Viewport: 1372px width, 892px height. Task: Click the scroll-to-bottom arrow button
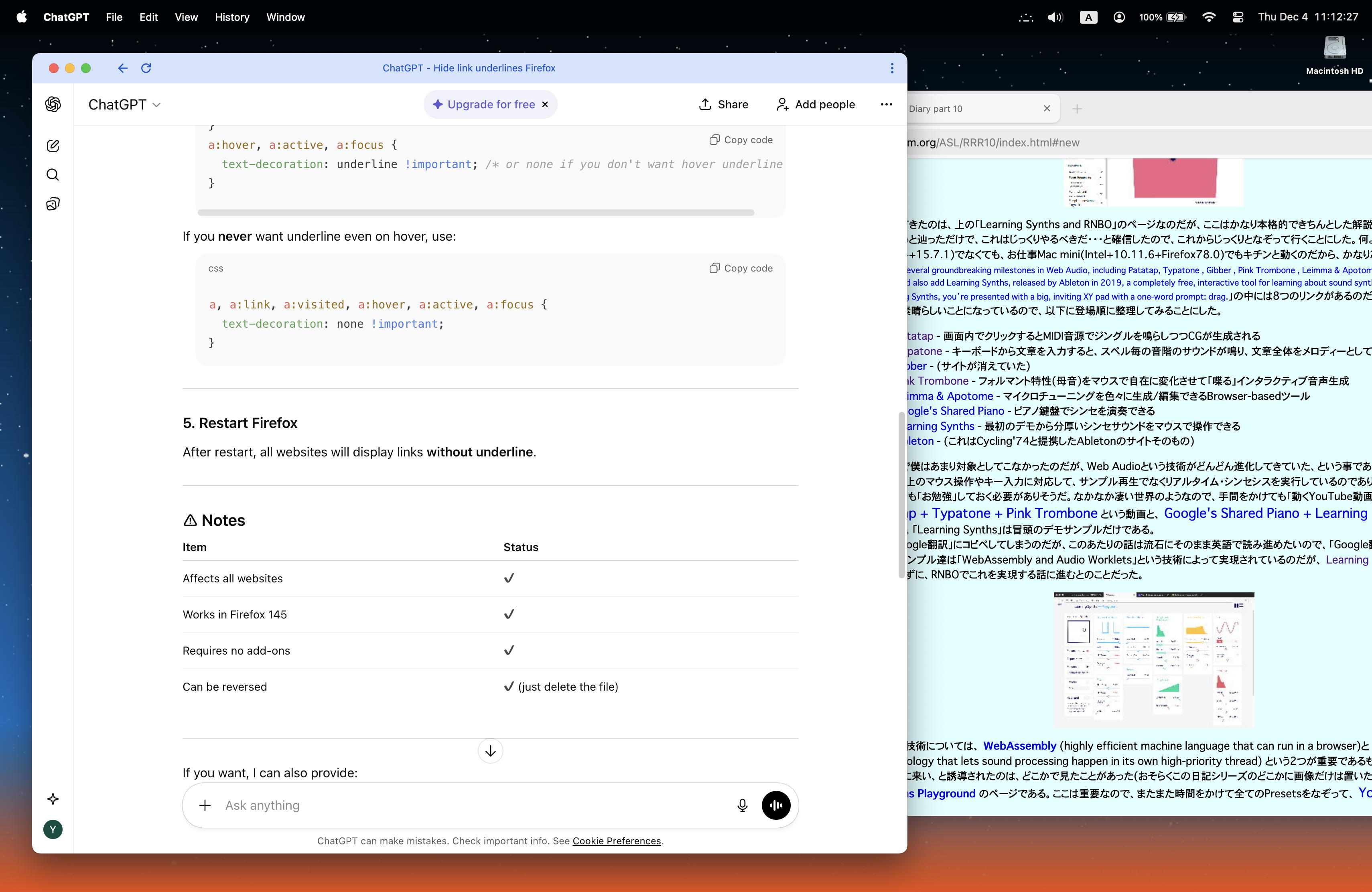[x=491, y=751]
